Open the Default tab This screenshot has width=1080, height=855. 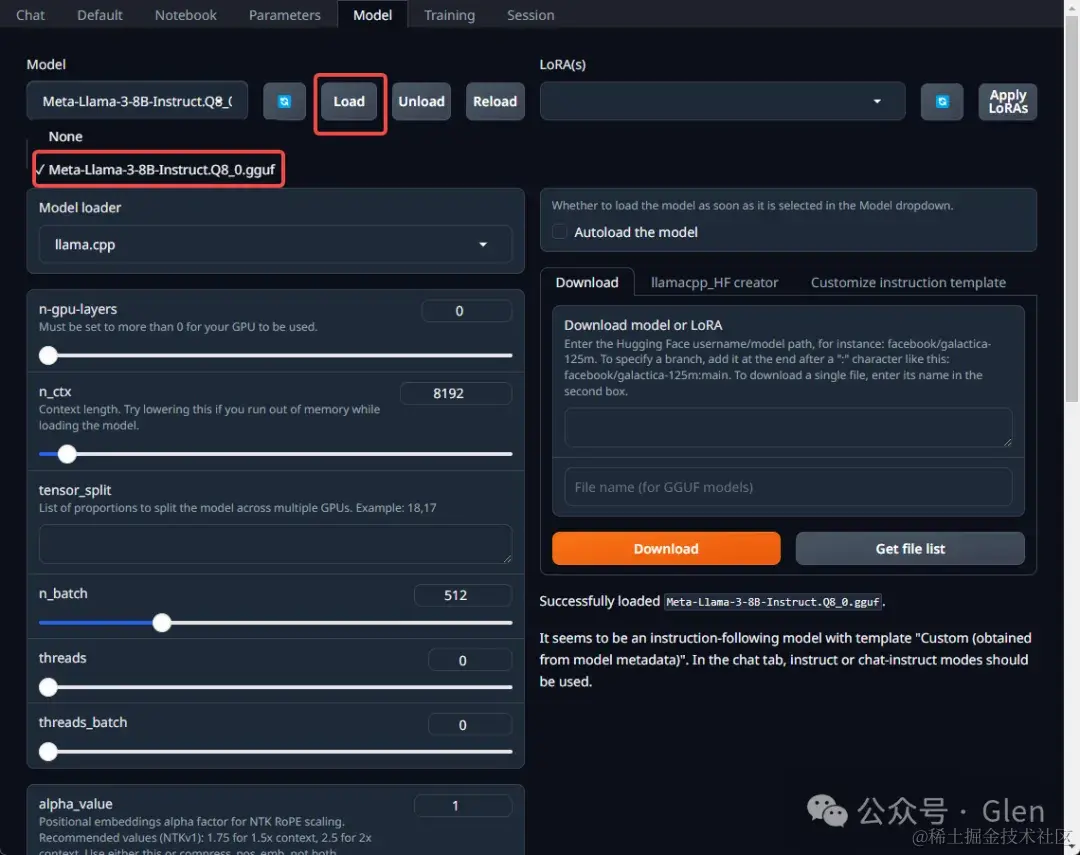(100, 14)
